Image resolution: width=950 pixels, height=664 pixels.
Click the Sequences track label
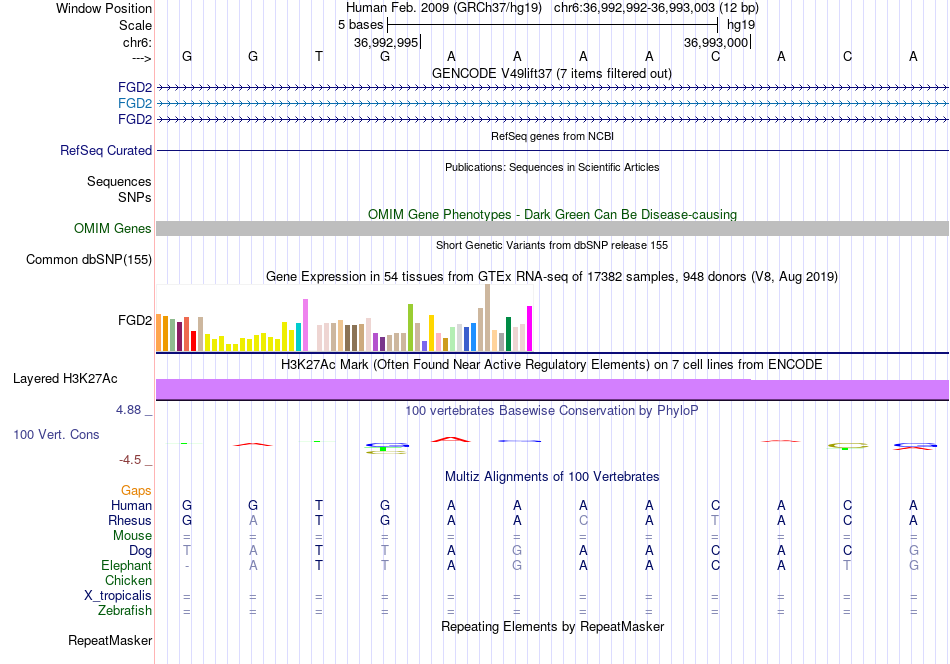[x=119, y=181]
